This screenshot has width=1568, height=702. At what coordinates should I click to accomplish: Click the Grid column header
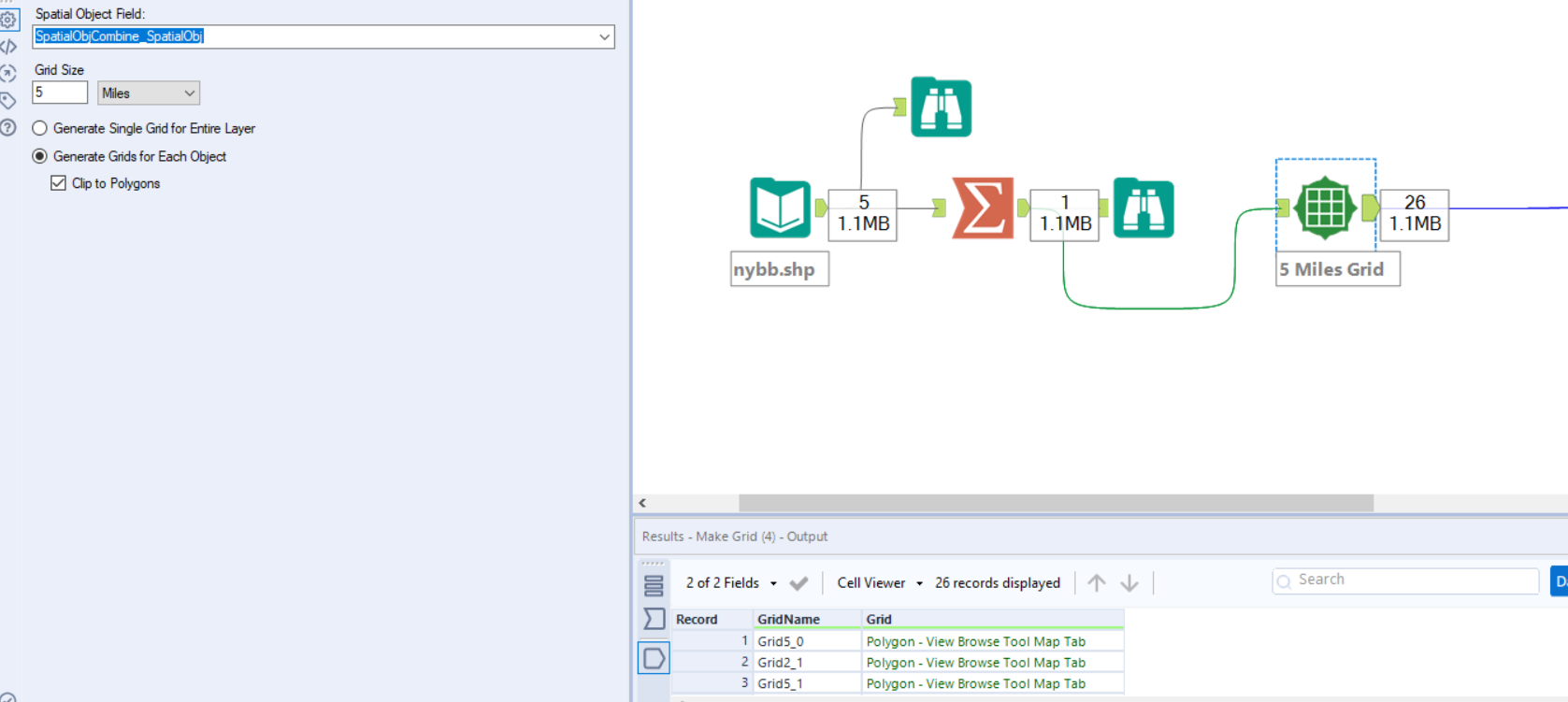(x=993, y=620)
